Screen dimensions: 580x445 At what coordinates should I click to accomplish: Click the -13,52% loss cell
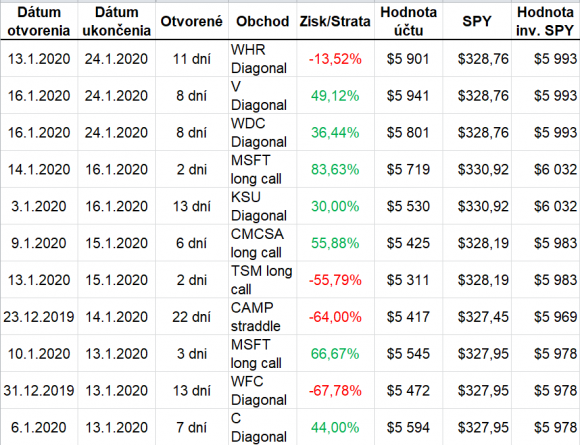coord(335,58)
